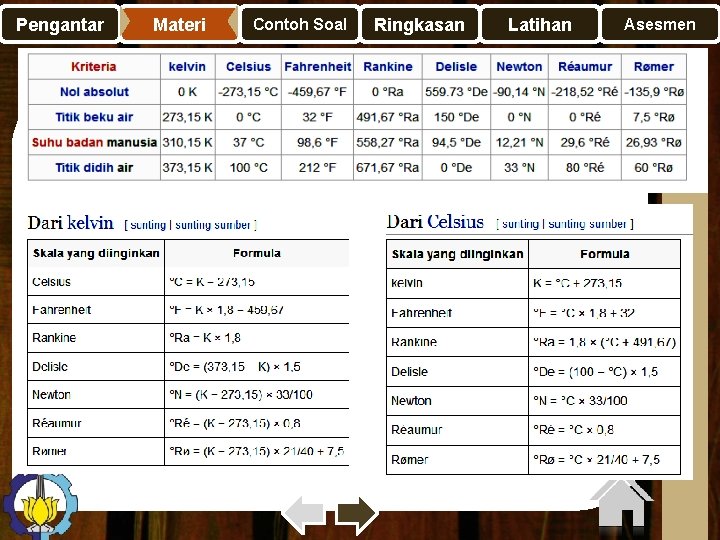Select the '26,93 °Rø' cell
This screenshot has height=540, width=720.
654,142
